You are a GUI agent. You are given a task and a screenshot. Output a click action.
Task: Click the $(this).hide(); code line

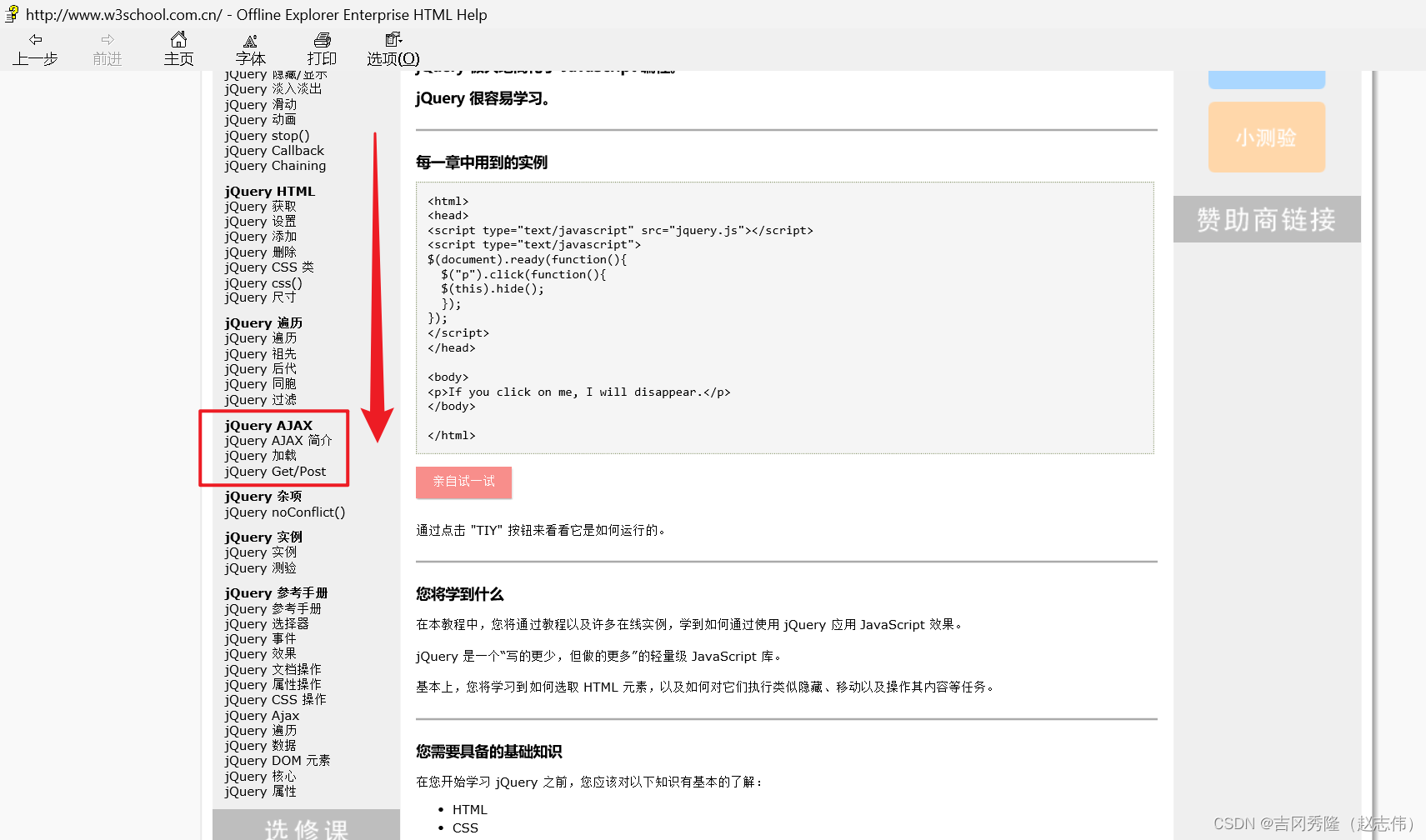(493, 289)
